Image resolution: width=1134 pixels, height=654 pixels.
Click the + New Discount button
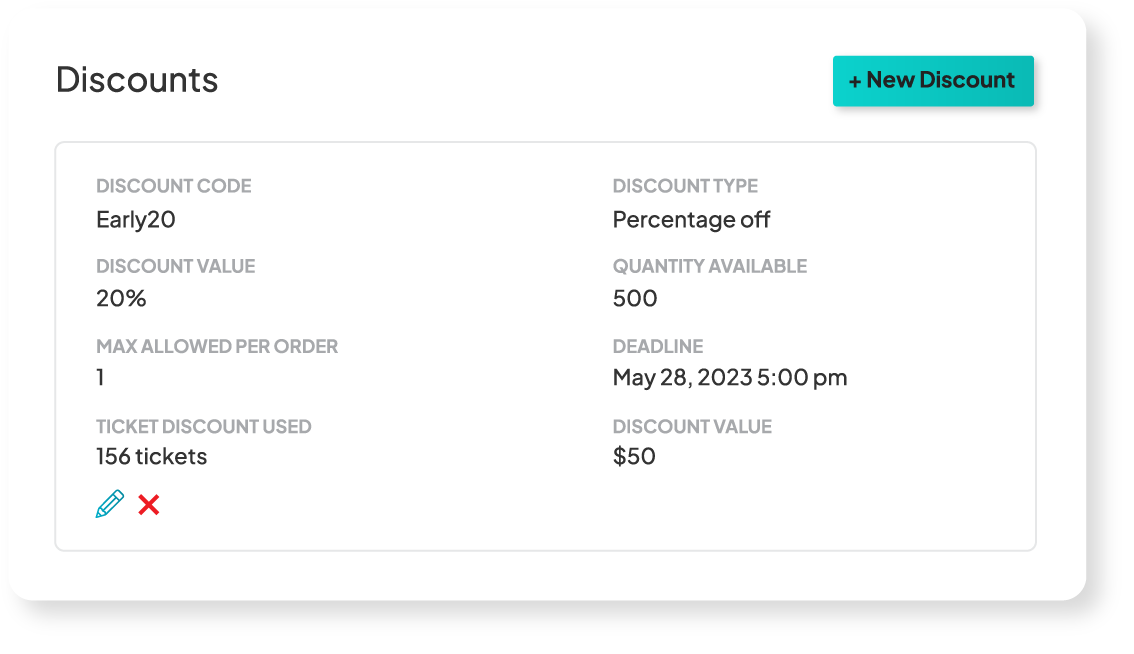[x=933, y=81]
